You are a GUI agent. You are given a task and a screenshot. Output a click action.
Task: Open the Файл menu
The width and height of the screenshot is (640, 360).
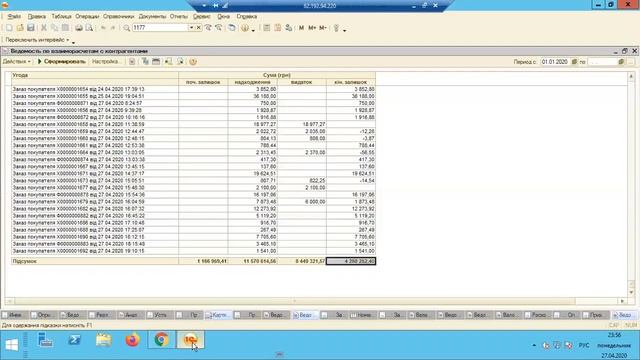coord(14,16)
